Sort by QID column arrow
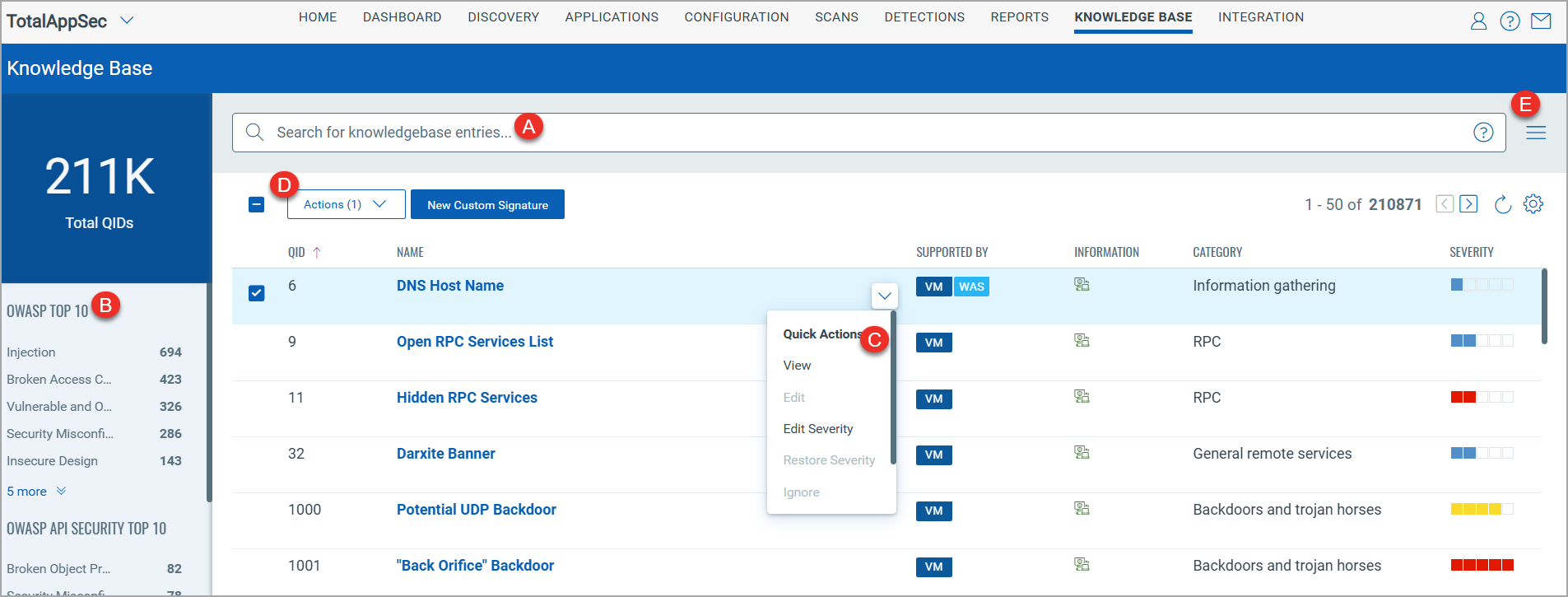Image resolution: width=1568 pixels, height=597 pixels. click(x=317, y=253)
